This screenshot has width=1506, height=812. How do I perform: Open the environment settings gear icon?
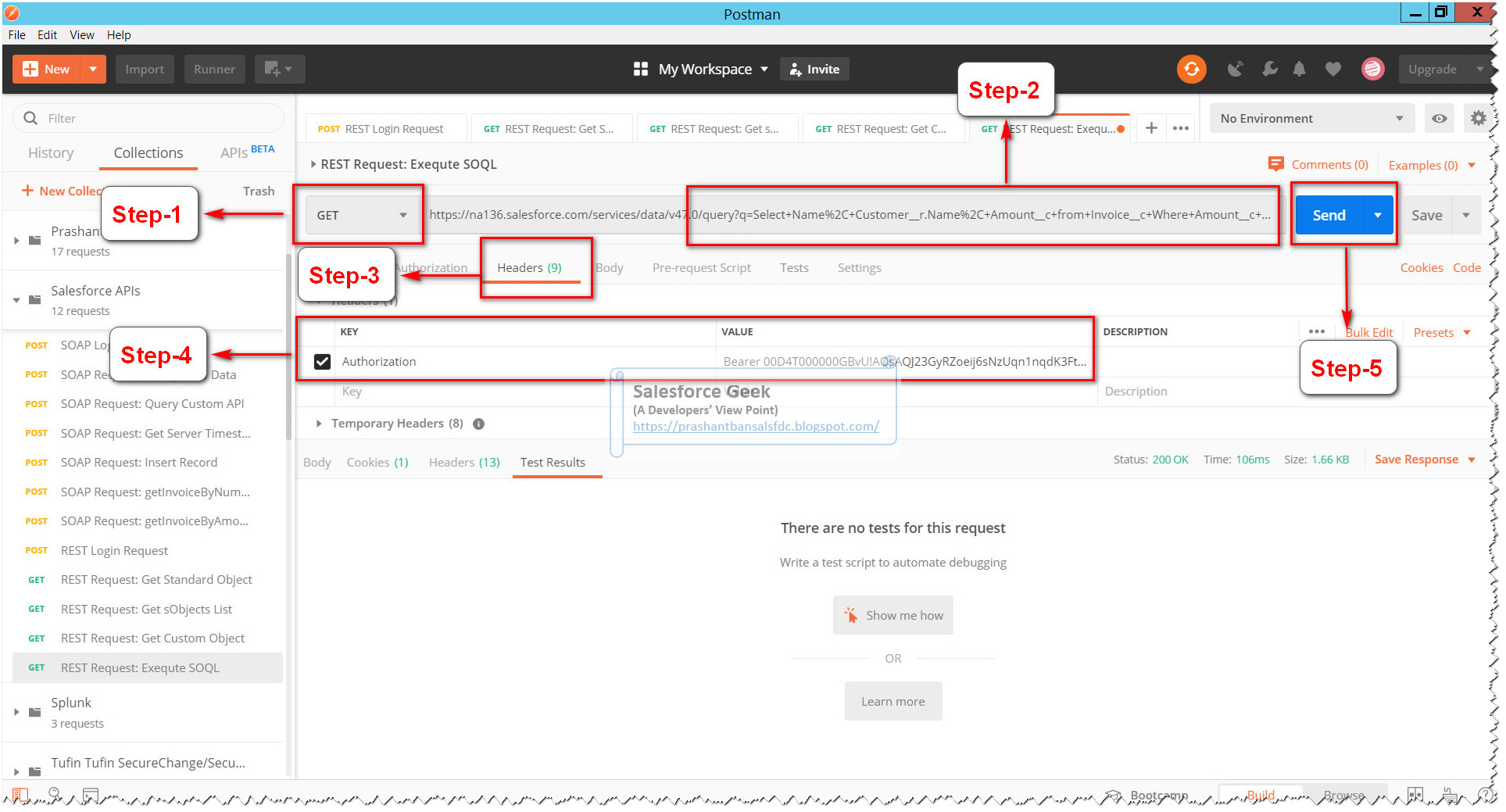click(x=1479, y=118)
